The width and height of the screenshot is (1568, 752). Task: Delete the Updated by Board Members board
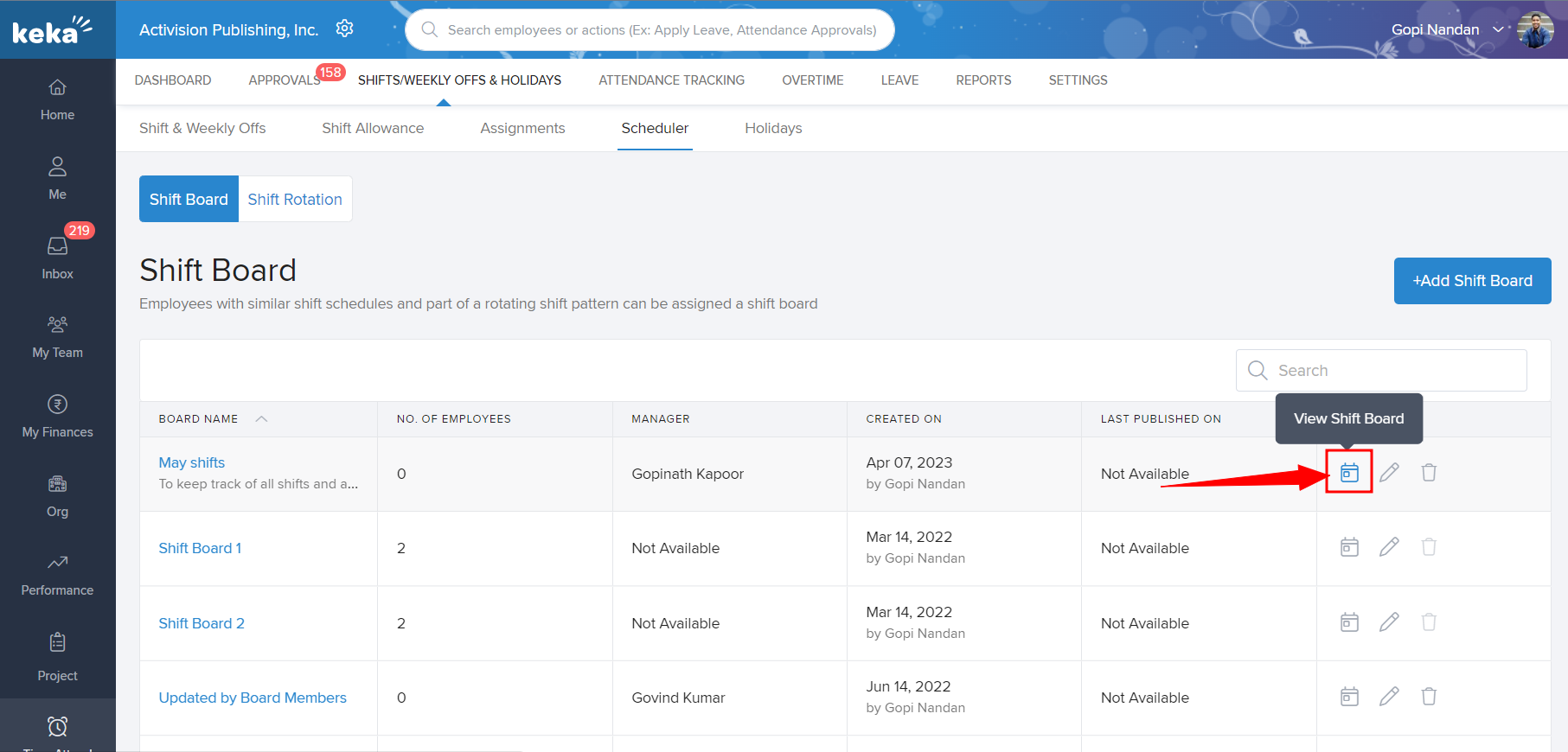[1429, 697]
